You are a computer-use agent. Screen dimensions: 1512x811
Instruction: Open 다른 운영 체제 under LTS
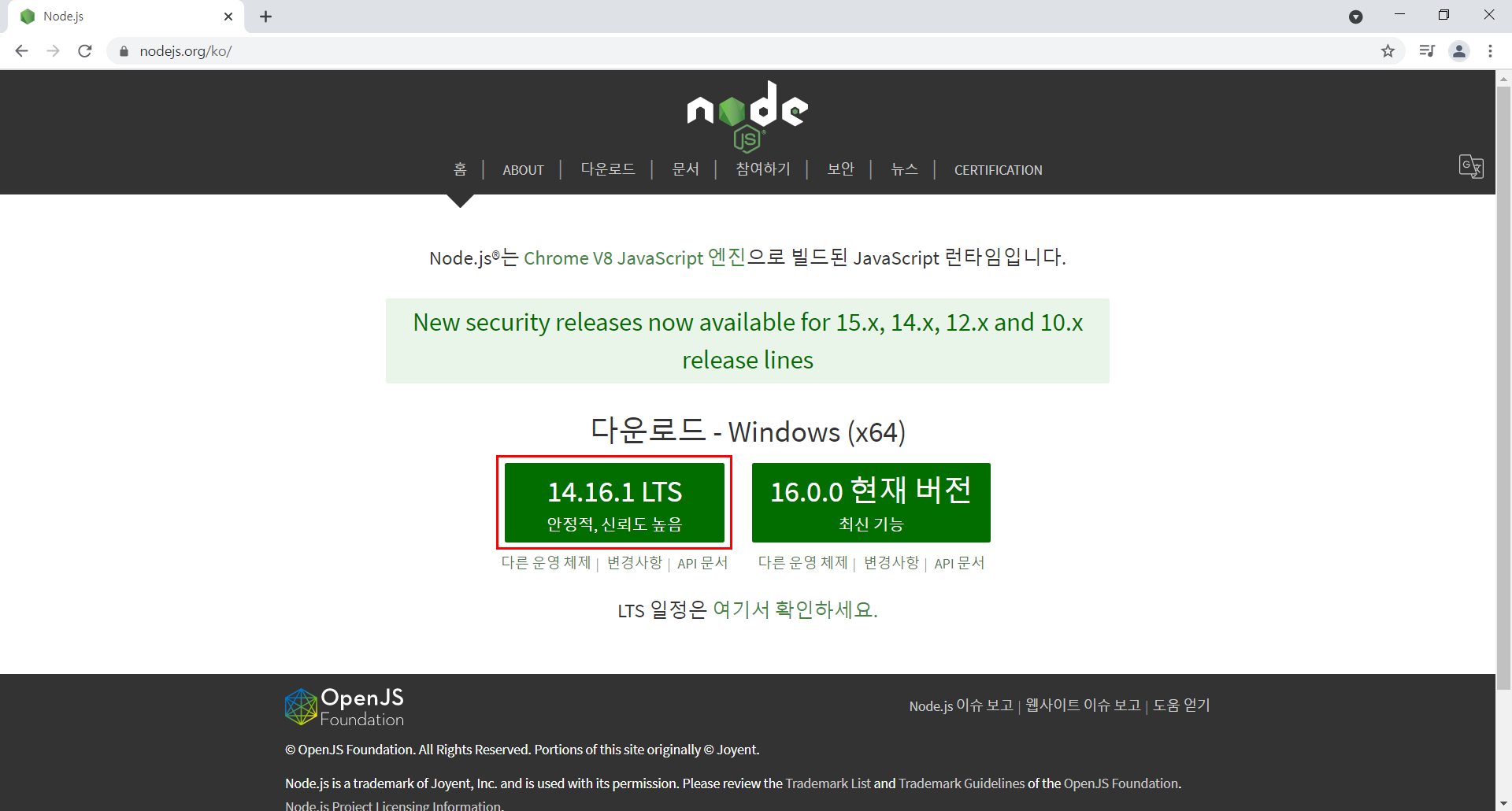[546, 563]
